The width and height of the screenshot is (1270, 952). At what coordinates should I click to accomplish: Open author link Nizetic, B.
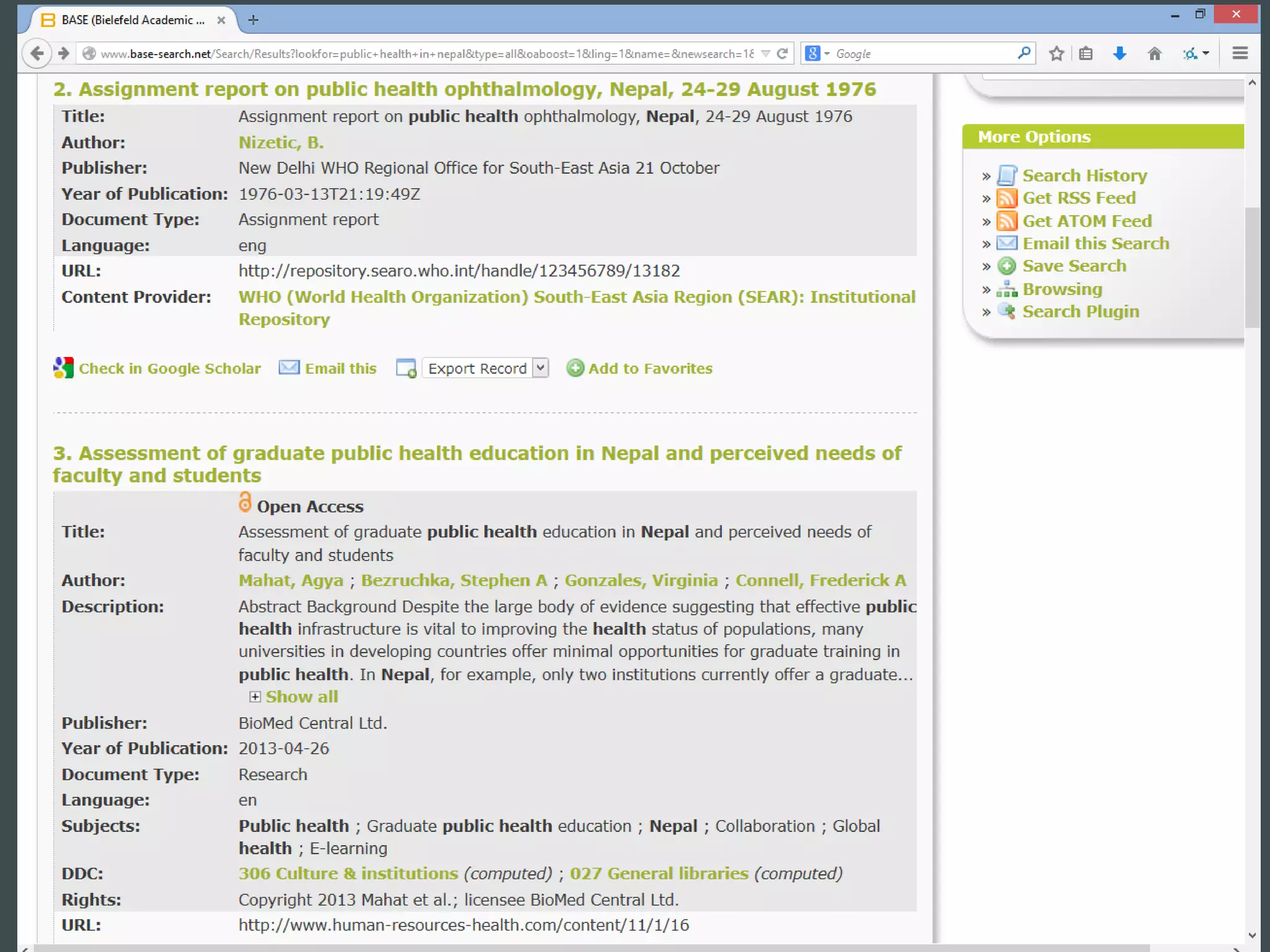(x=281, y=143)
